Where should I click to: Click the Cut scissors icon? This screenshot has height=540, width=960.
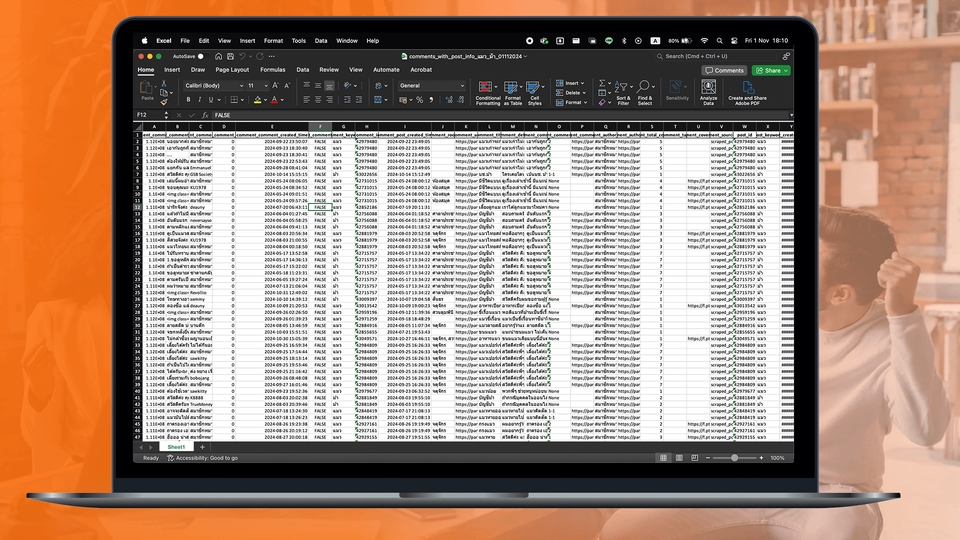click(x=163, y=83)
